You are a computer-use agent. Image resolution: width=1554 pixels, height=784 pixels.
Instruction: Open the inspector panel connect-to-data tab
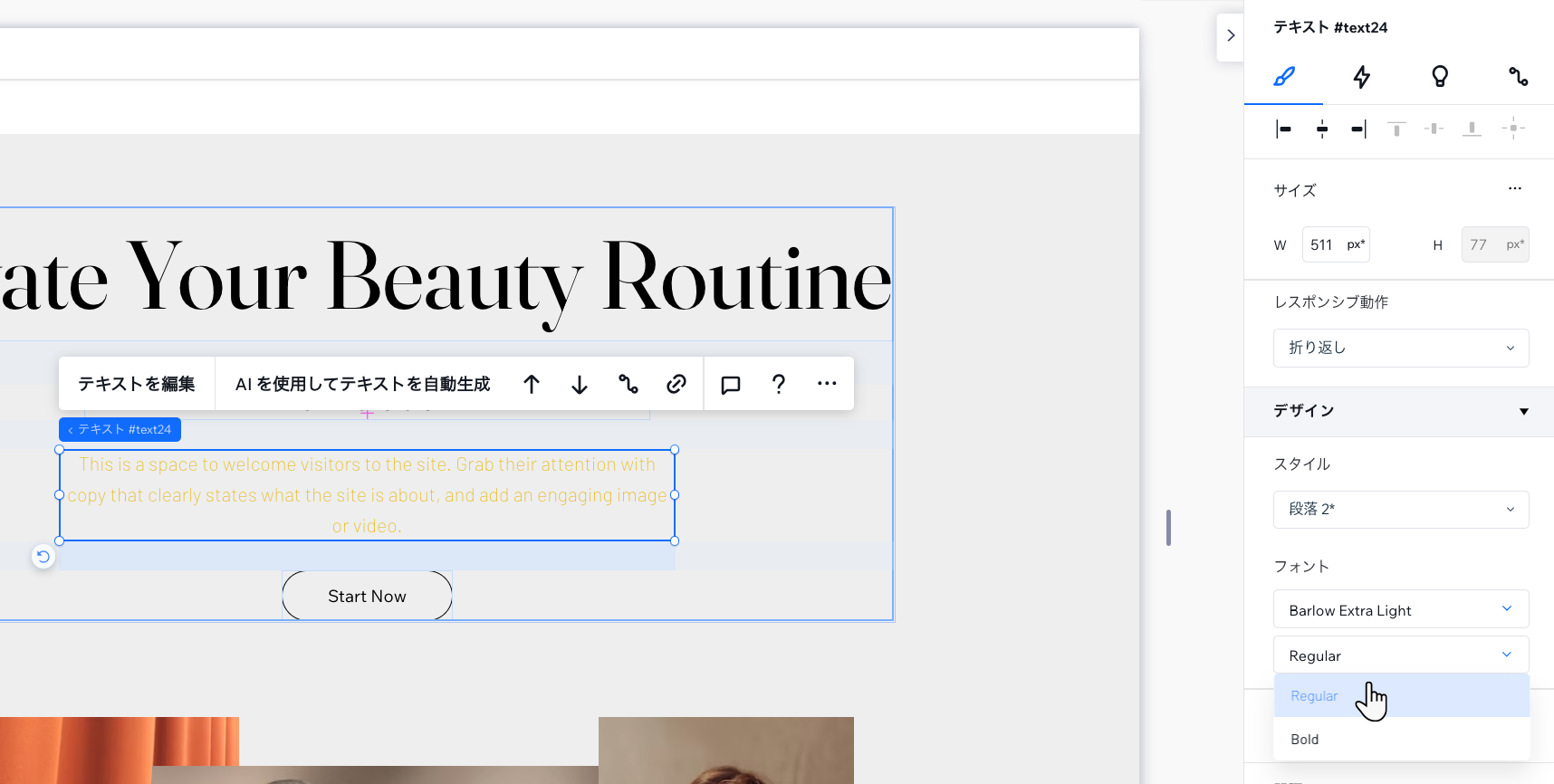[1518, 77]
